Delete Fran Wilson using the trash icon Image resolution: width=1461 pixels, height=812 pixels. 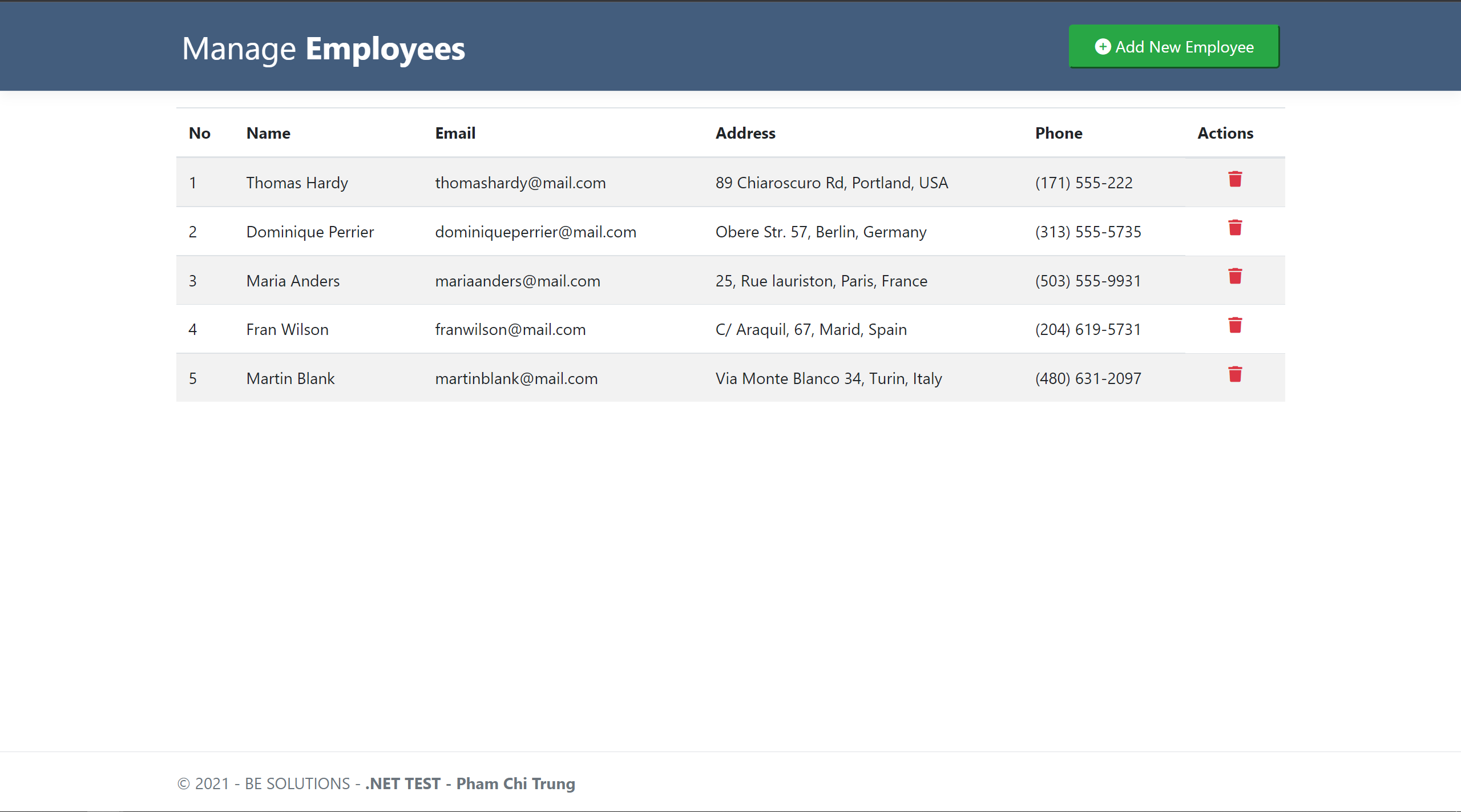pyautogui.click(x=1235, y=325)
